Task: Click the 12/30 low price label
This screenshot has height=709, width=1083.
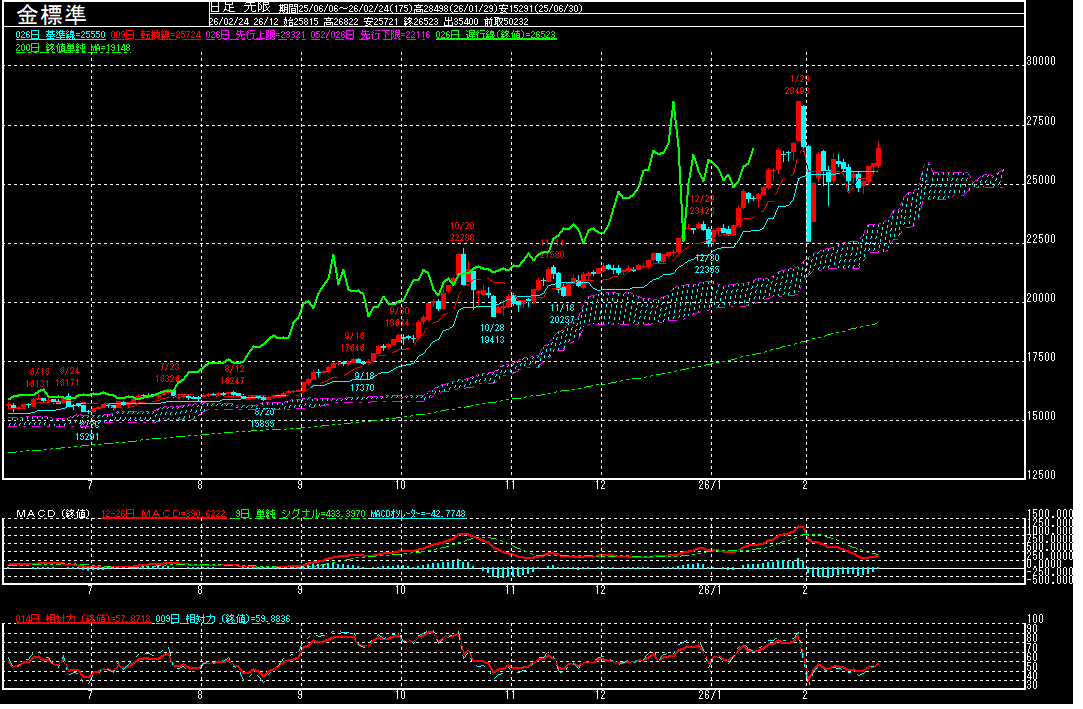Action: tap(707, 263)
